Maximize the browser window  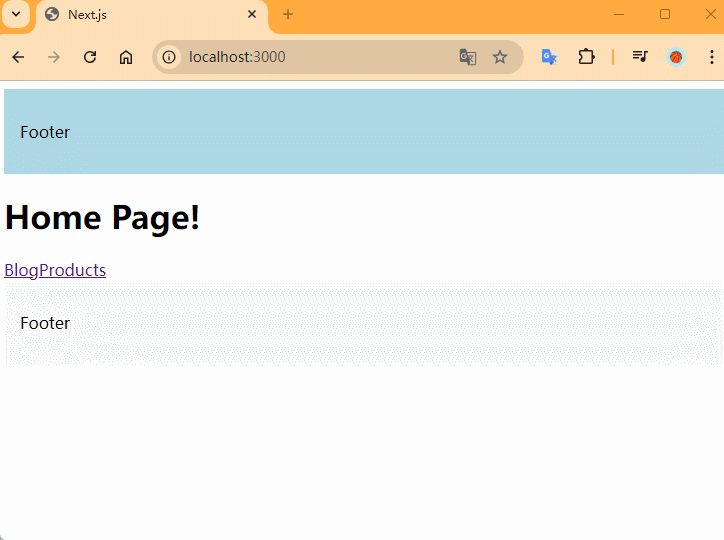[x=665, y=14]
